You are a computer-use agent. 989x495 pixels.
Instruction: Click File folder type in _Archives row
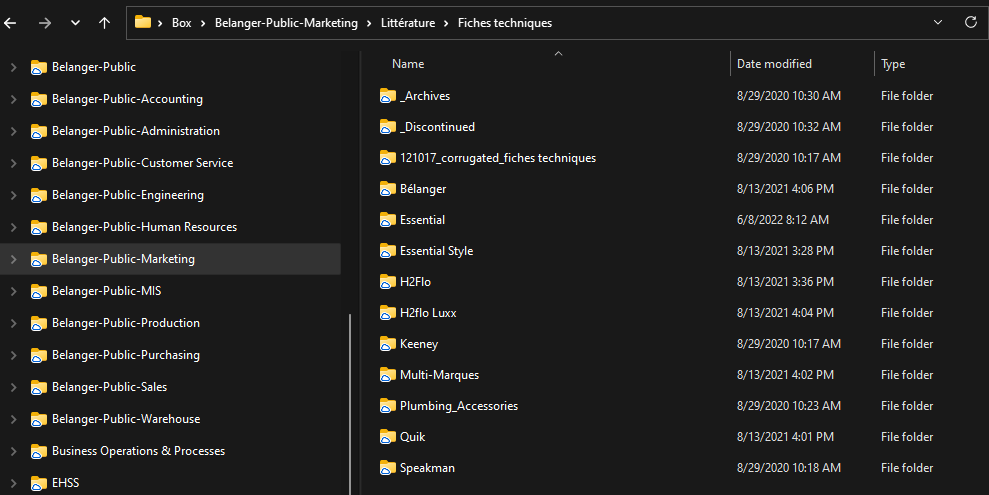click(x=907, y=96)
